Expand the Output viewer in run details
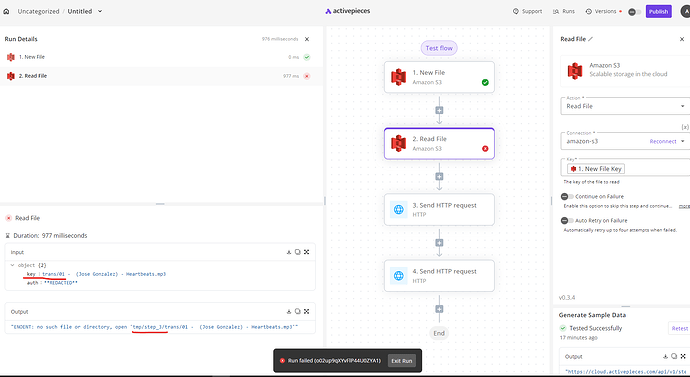690x377 pixels. click(x=306, y=311)
